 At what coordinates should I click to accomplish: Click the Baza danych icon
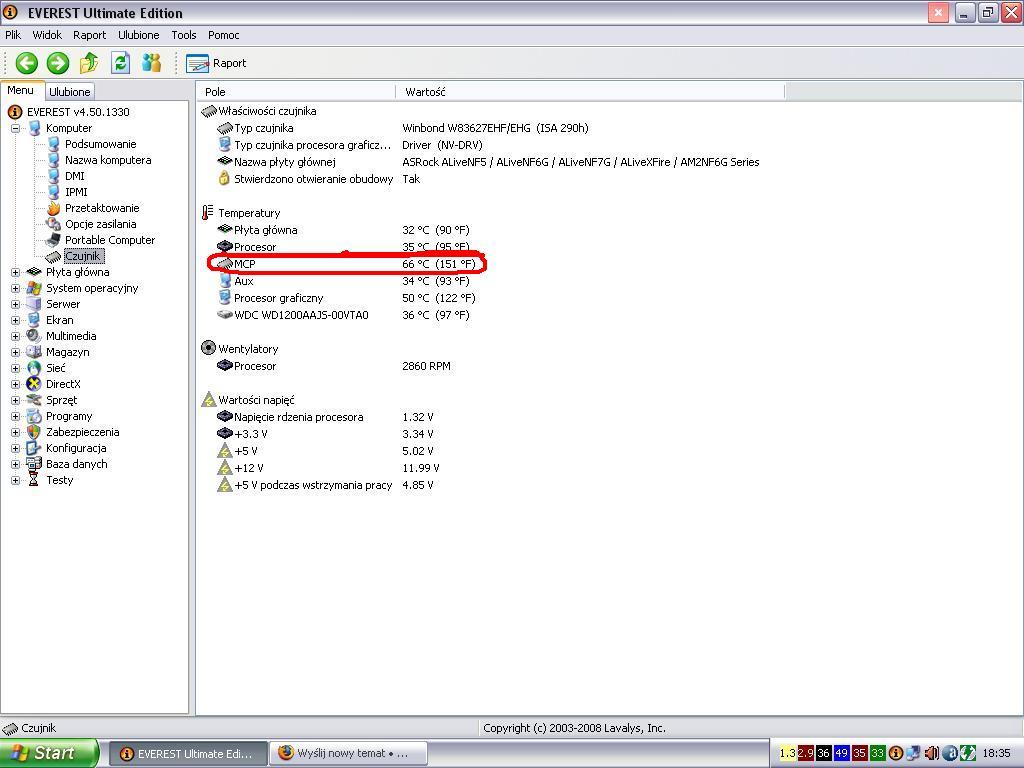pos(34,464)
